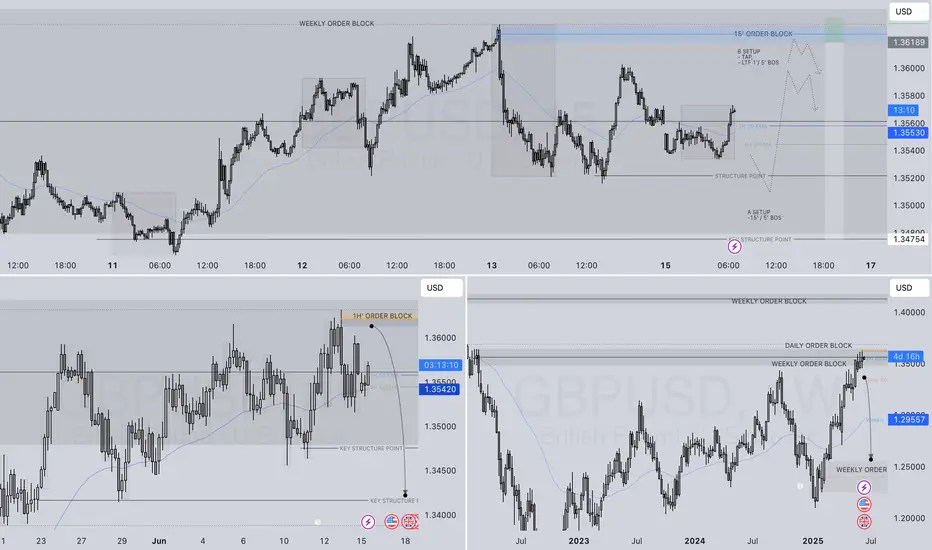The image size is (932, 550).
Task: Click 1.34000 on bottom-left price scale
Action: click(440, 515)
